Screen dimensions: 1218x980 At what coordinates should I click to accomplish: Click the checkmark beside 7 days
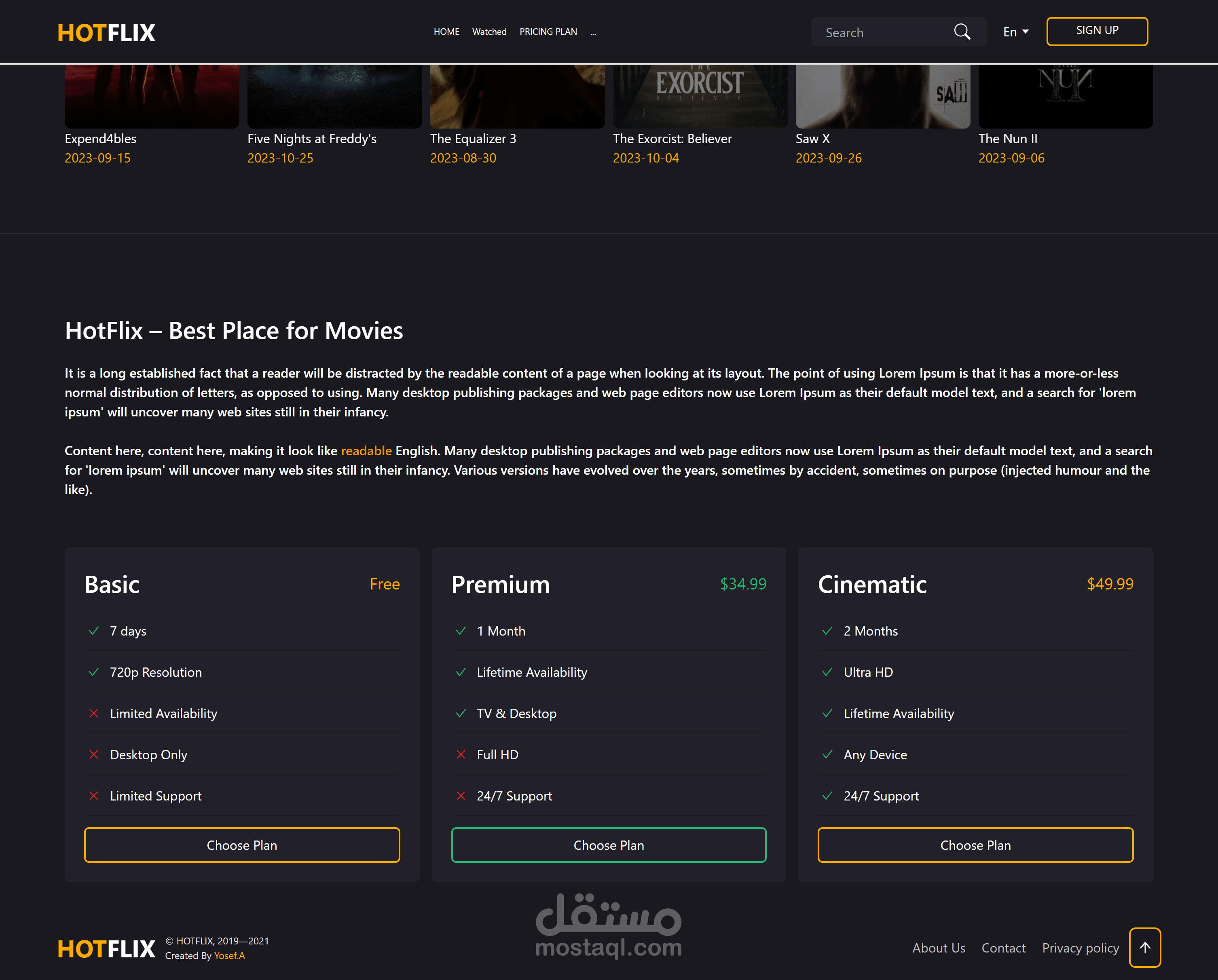tap(94, 631)
